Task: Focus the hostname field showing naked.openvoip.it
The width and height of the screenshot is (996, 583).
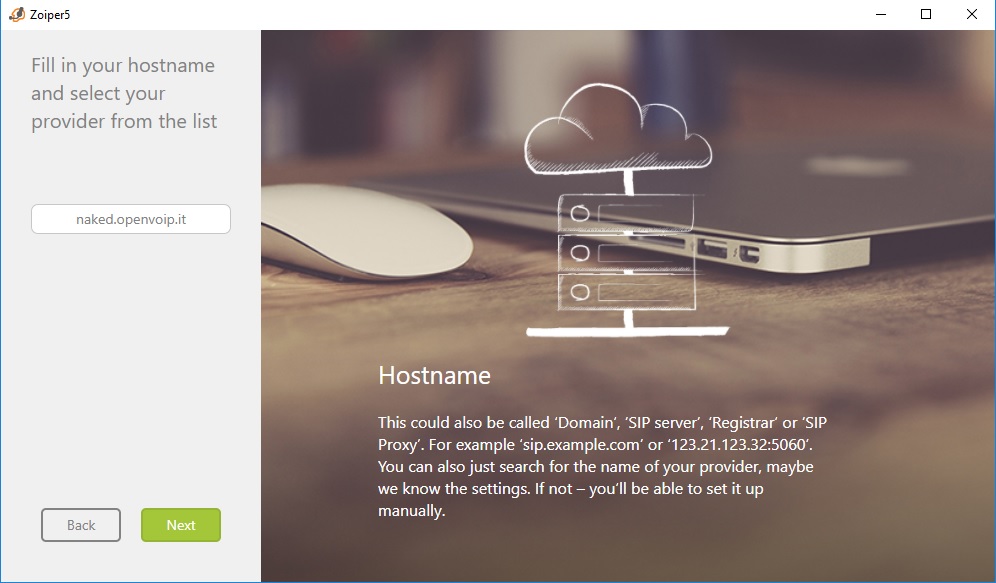Action: point(131,219)
